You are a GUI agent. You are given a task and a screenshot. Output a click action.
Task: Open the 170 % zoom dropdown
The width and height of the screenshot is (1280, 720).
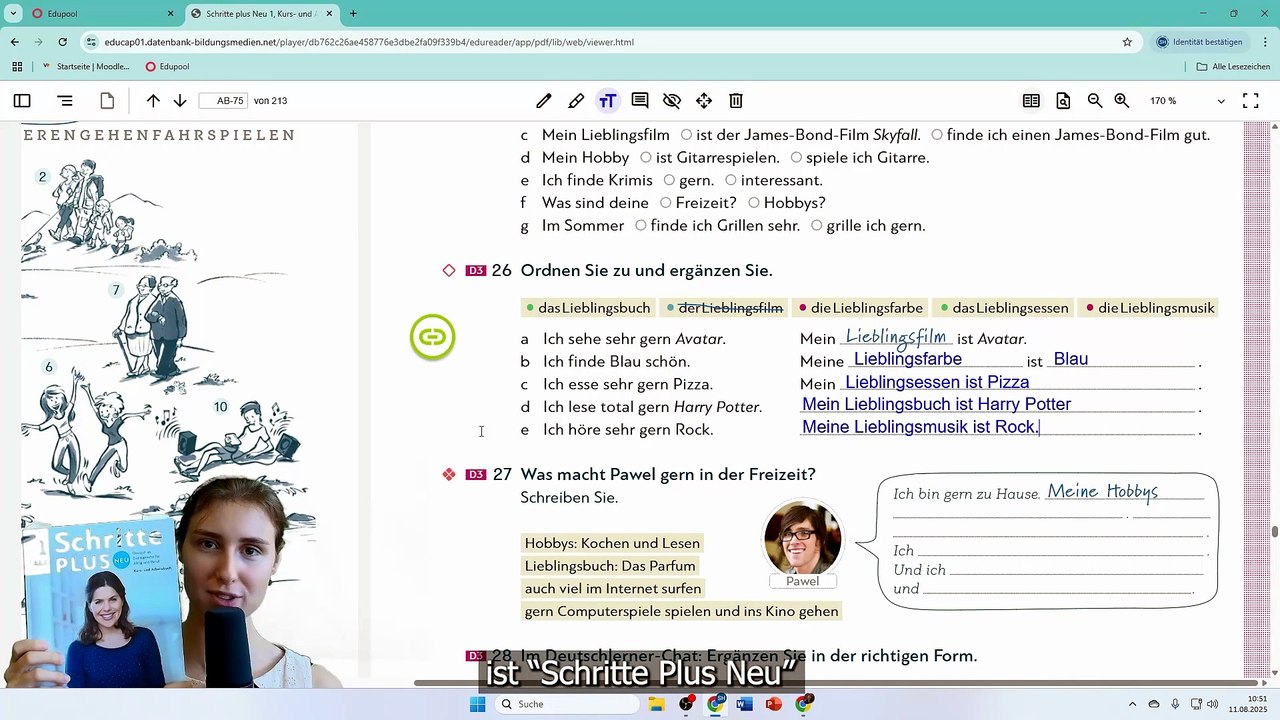pyautogui.click(x=1187, y=101)
